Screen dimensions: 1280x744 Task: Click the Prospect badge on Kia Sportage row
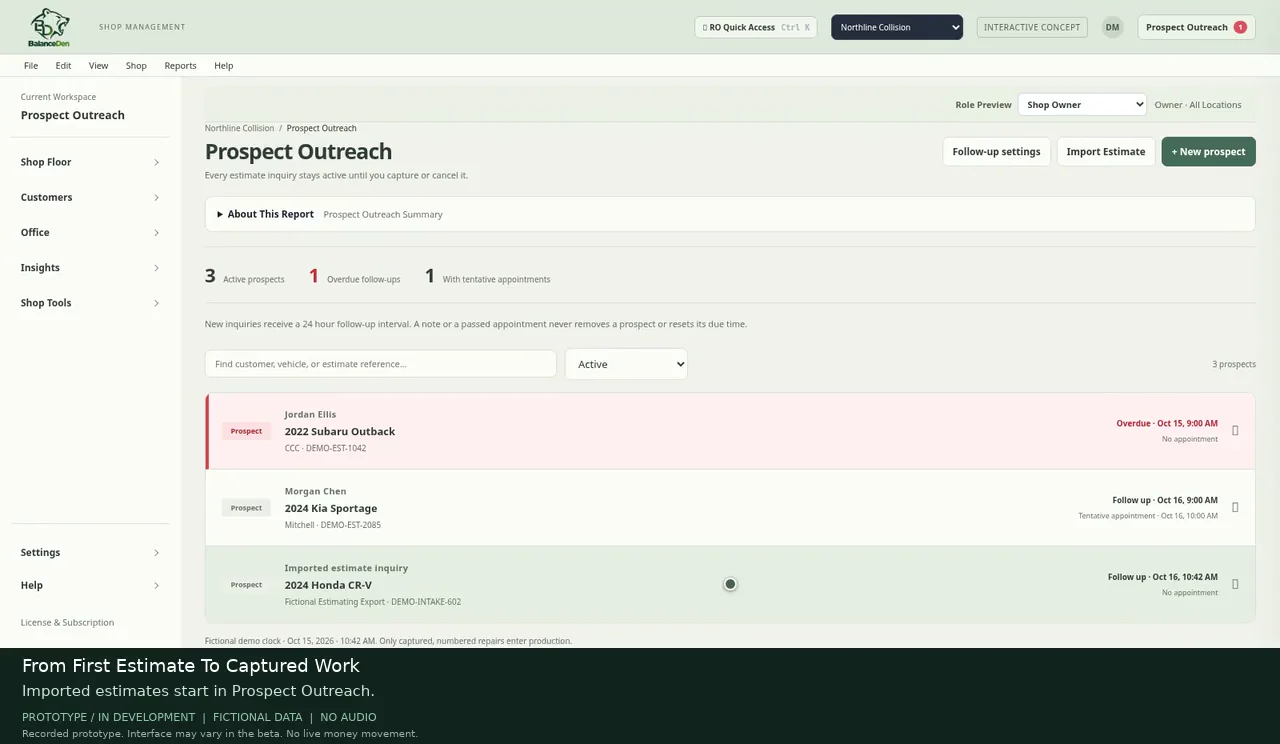pos(246,508)
